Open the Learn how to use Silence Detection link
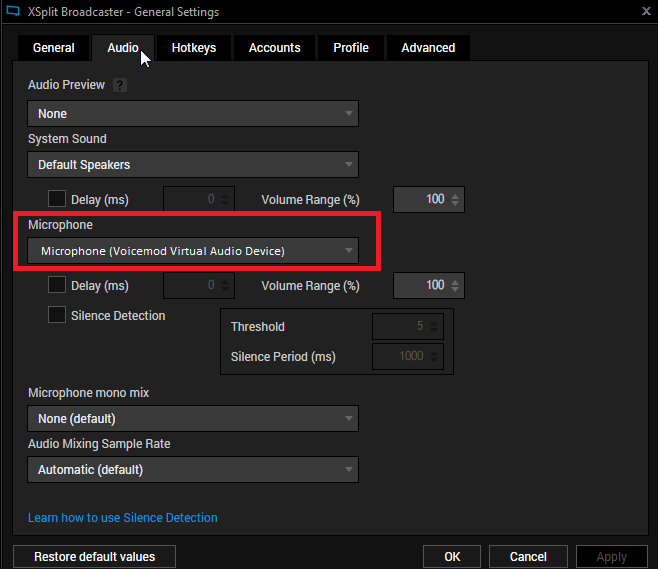 (x=123, y=518)
